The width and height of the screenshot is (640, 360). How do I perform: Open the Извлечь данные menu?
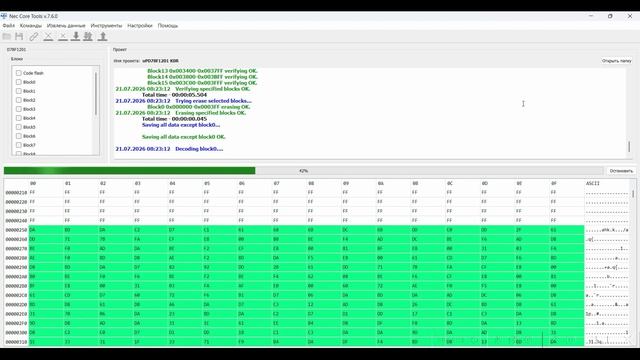click(66, 26)
